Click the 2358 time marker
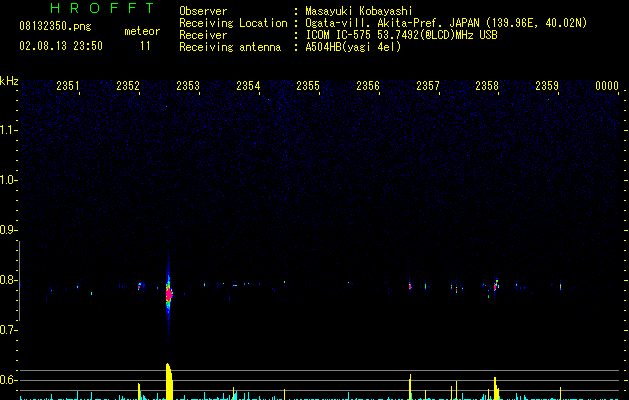Viewport: 629px width, 400px height. pos(487,85)
